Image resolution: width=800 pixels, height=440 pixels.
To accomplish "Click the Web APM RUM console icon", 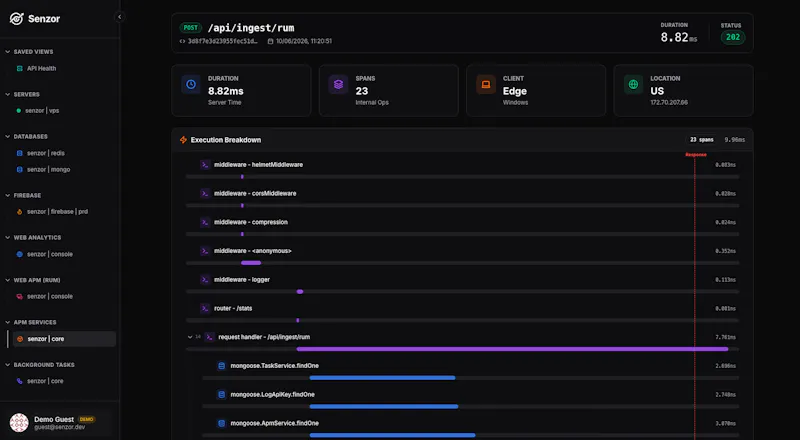I will coord(19,297).
